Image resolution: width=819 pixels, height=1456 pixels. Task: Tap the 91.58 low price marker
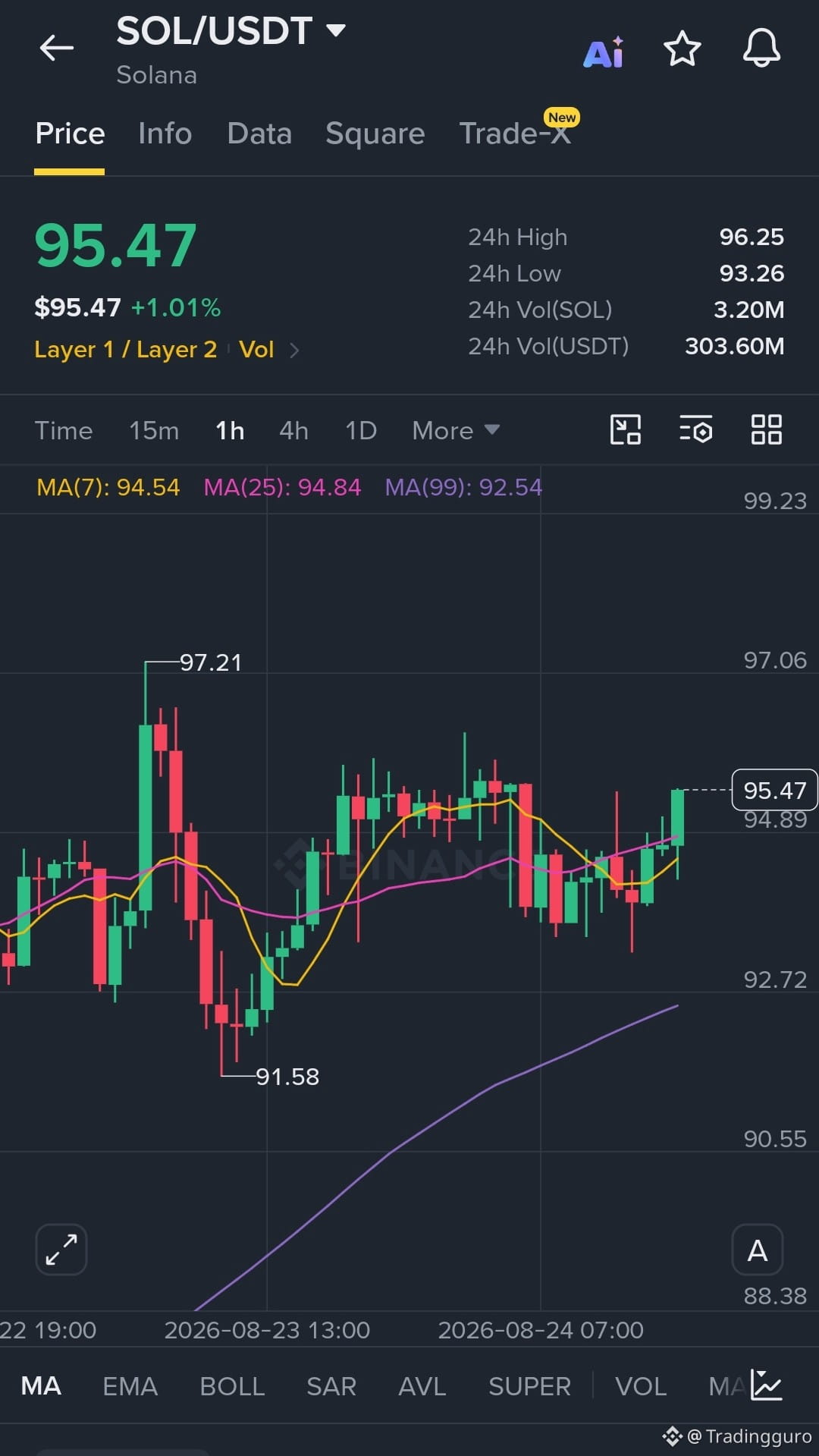pos(287,1076)
